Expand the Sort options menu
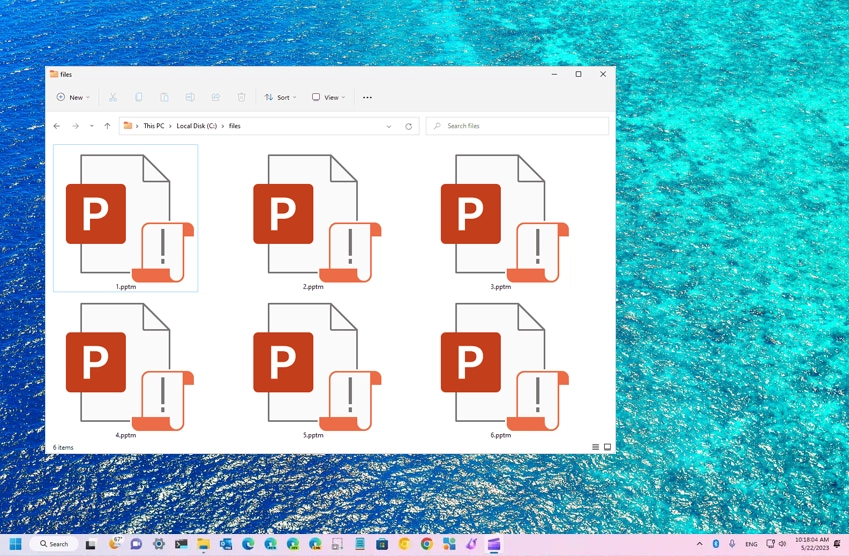 click(x=280, y=97)
